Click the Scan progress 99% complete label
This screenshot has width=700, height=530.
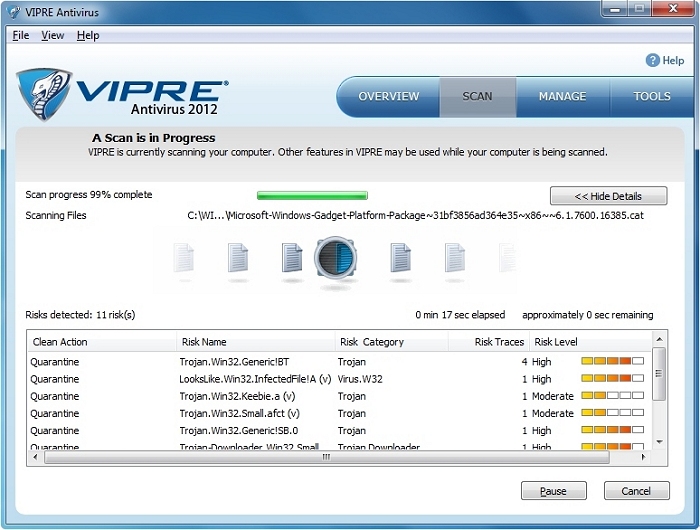tap(89, 195)
